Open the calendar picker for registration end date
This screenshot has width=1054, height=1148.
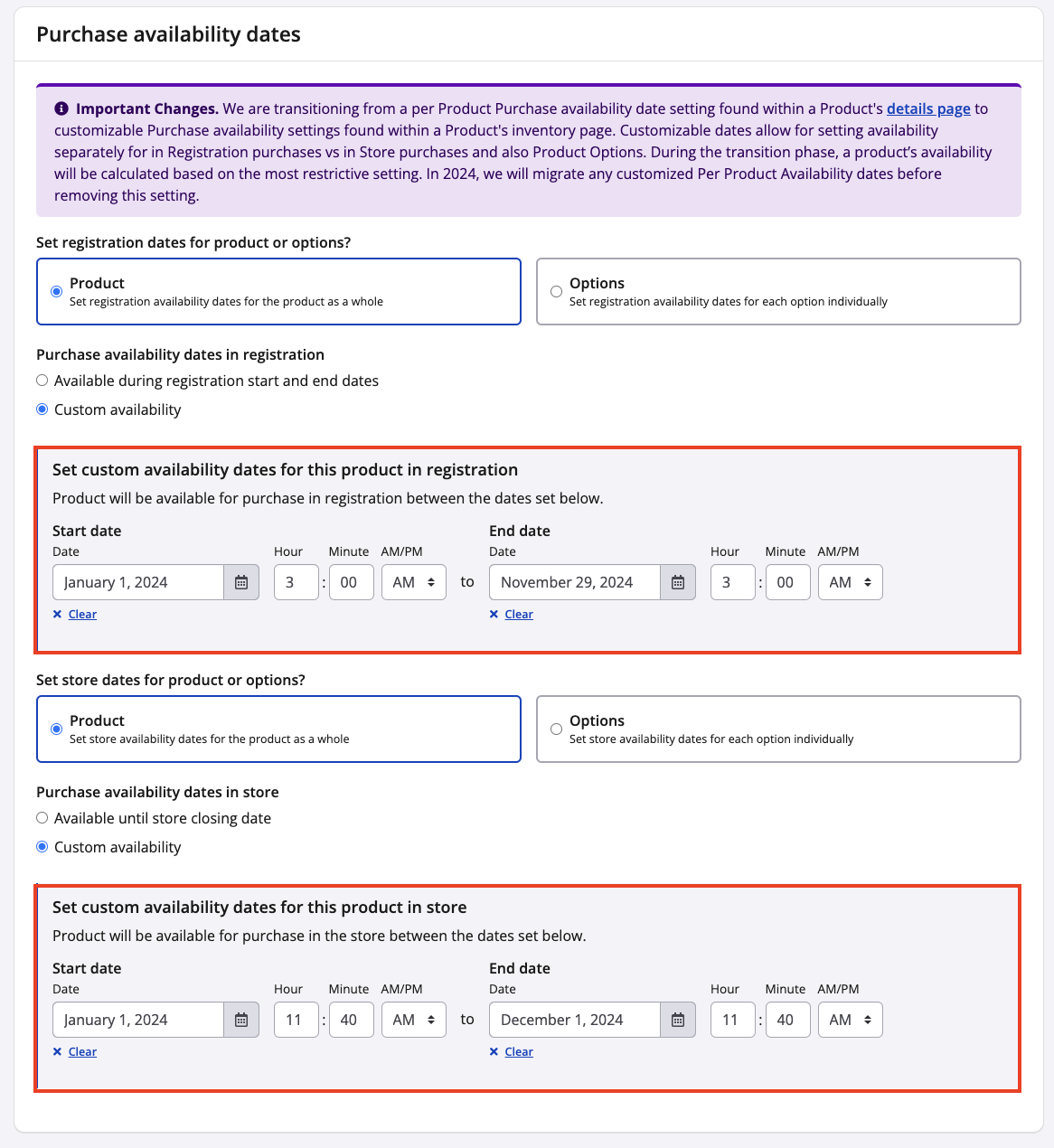677,582
